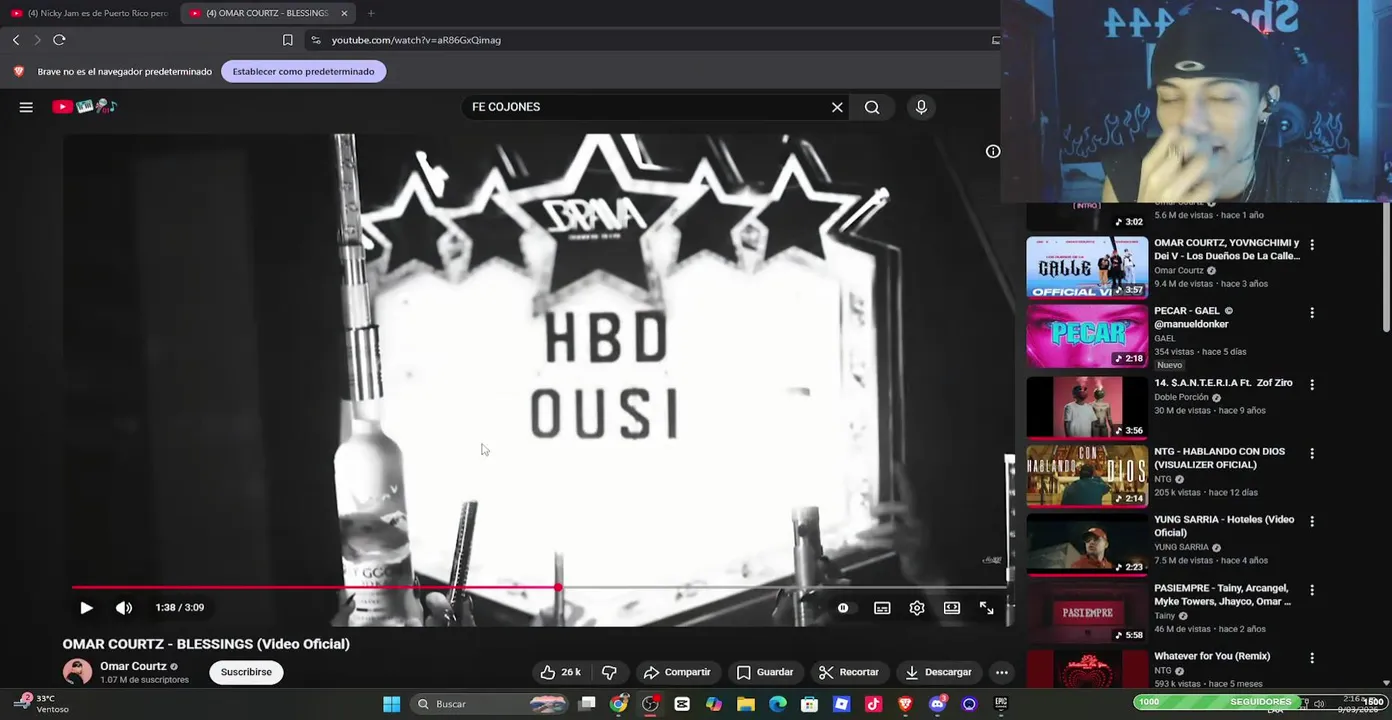The image size is (1392, 720).
Task: Set Brave as default browser
Action: [x=303, y=71]
